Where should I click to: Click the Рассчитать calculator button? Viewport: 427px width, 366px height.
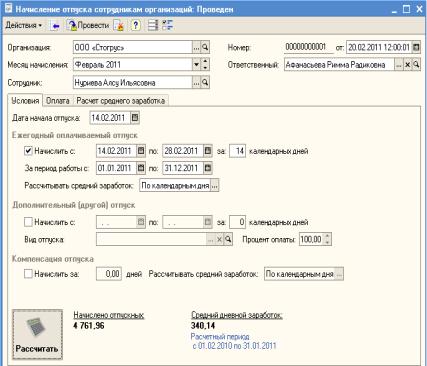pyautogui.click(x=37, y=334)
